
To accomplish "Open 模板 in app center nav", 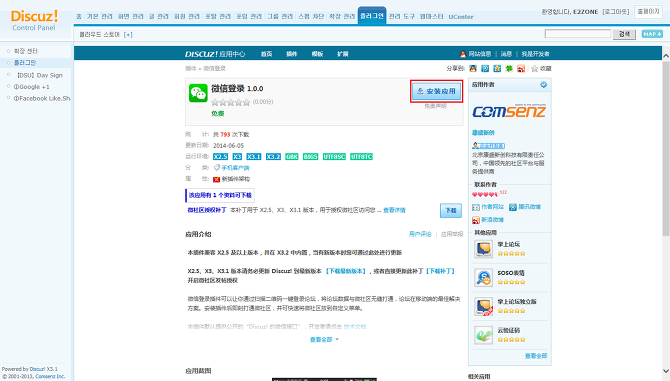I will [317, 54].
